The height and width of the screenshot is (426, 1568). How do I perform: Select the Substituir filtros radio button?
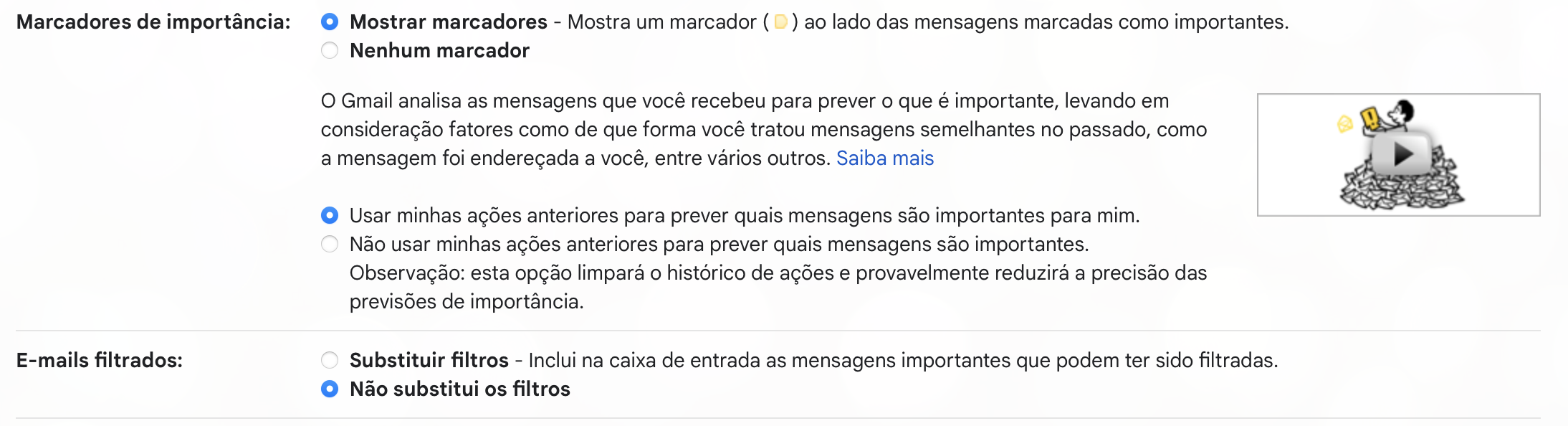[330, 360]
